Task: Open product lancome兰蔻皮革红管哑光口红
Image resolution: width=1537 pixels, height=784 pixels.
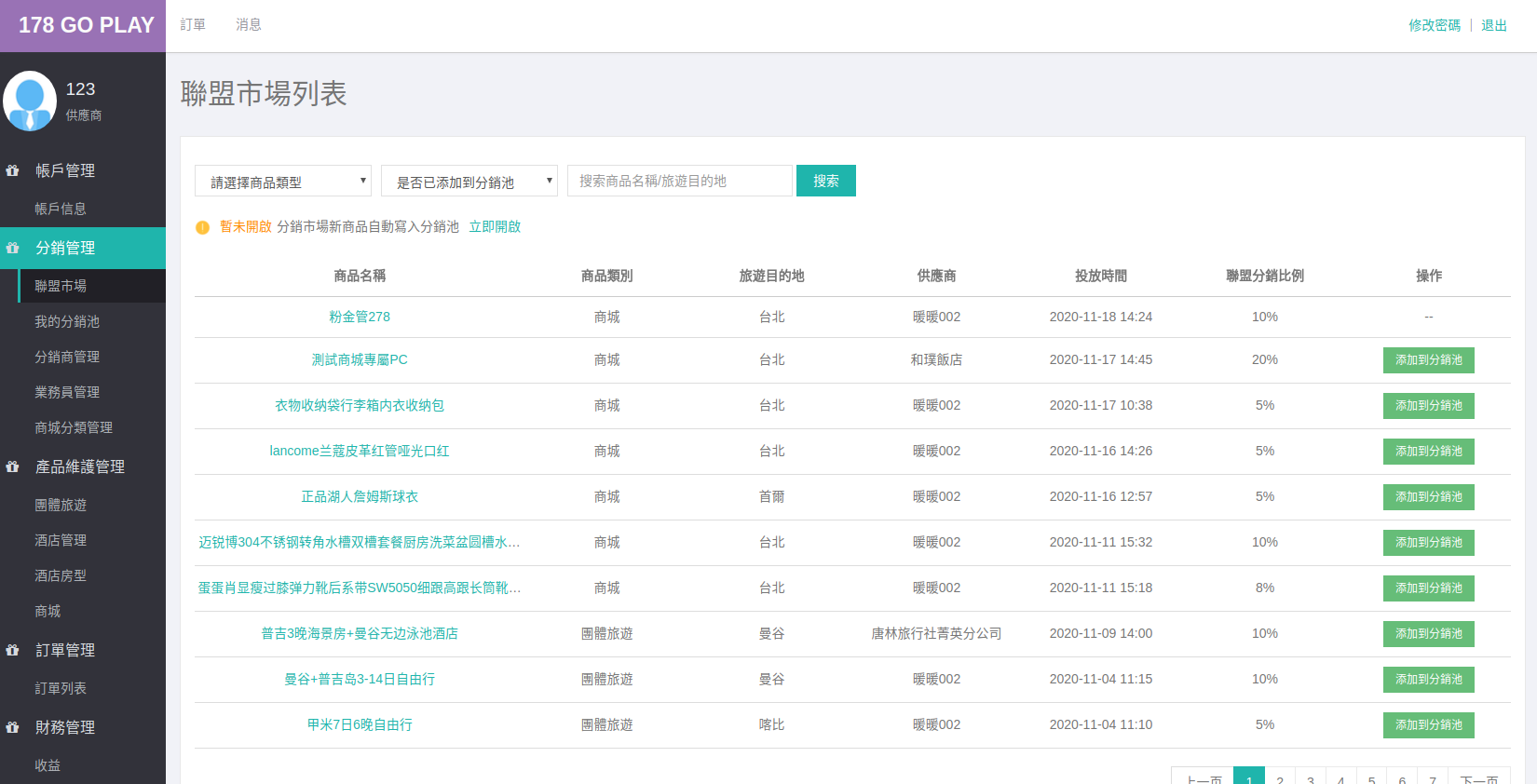Action: click(x=360, y=451)
